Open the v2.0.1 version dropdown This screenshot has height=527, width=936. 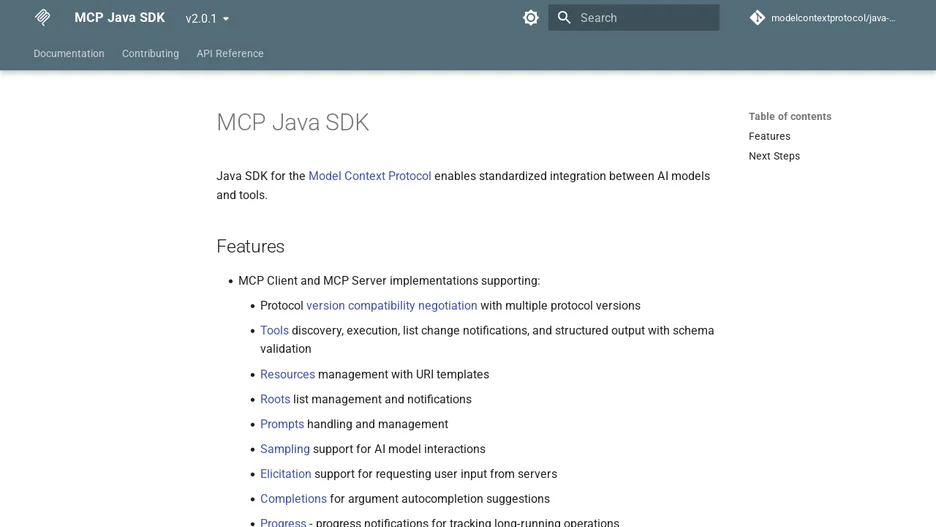click(x=207, y=19)
